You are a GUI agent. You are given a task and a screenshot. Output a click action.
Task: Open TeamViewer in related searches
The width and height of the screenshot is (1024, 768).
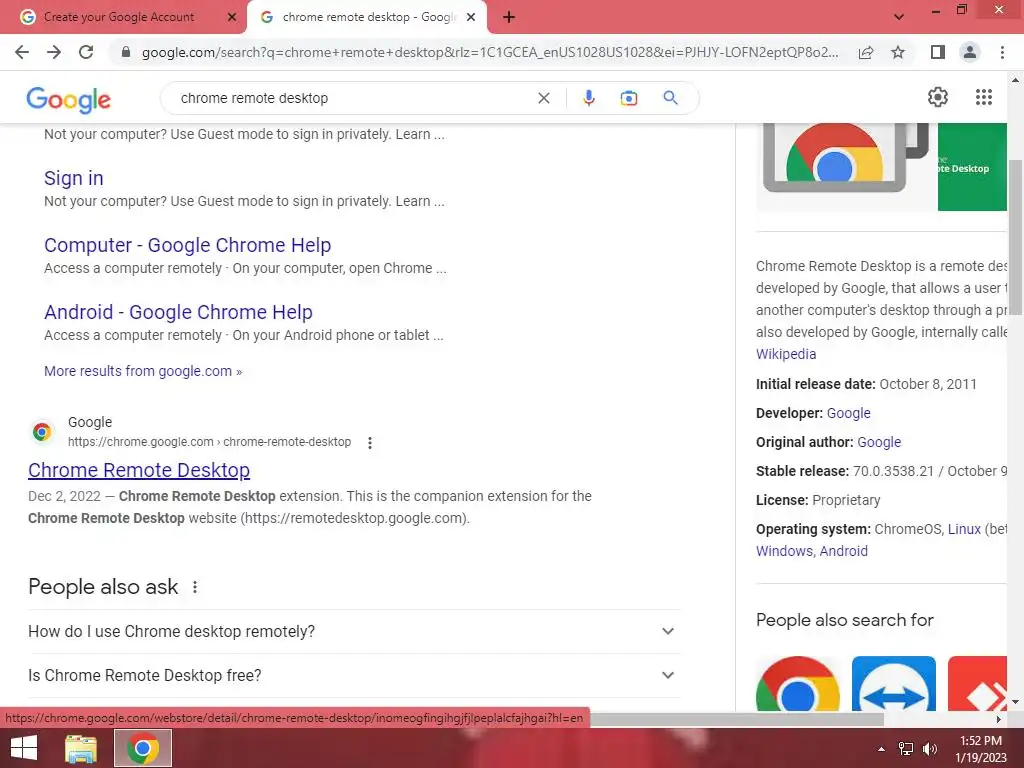tap(893, 683)
